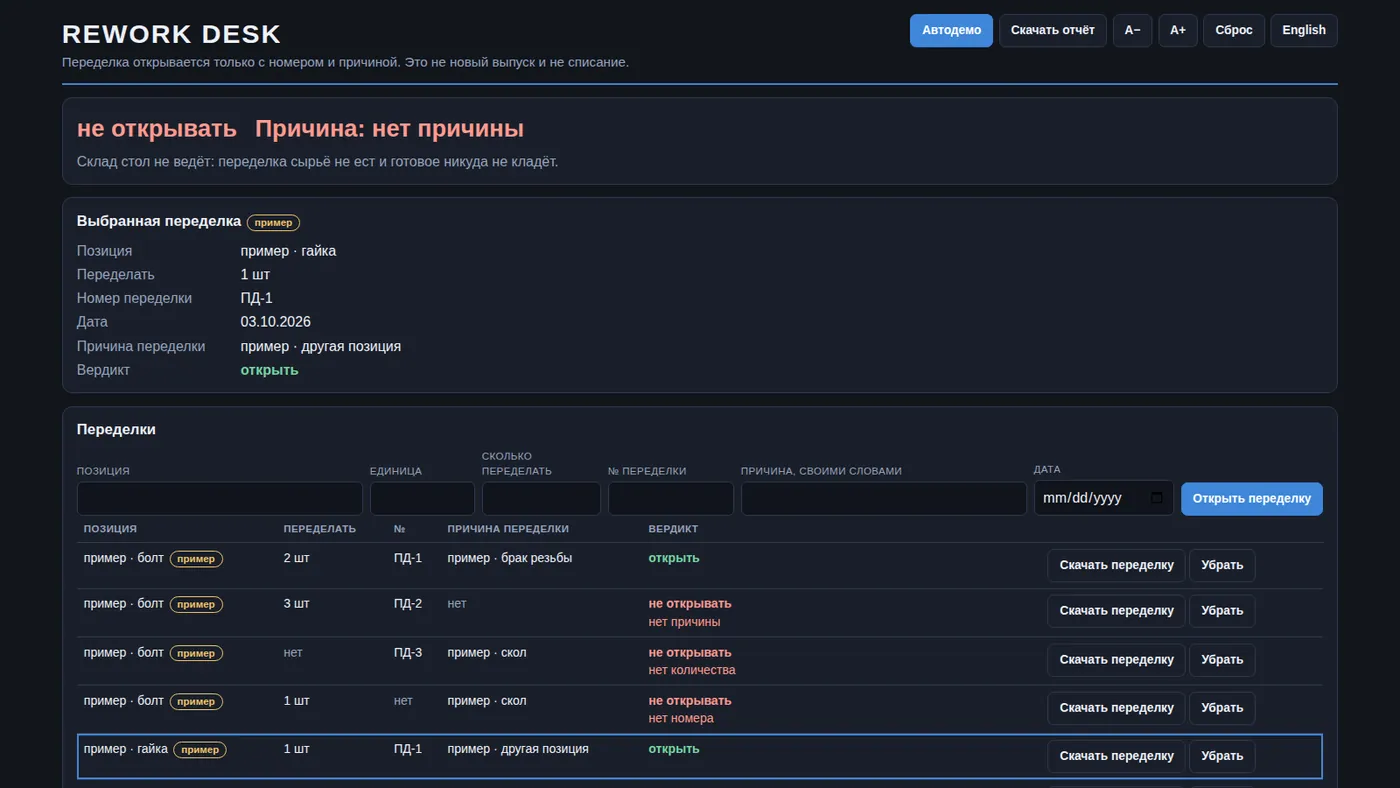Image resolution: width=1400 pixels, height=788 pixels.
Task: Click the Дата mm/dd/yyyy field
Action: [1104, 498]
